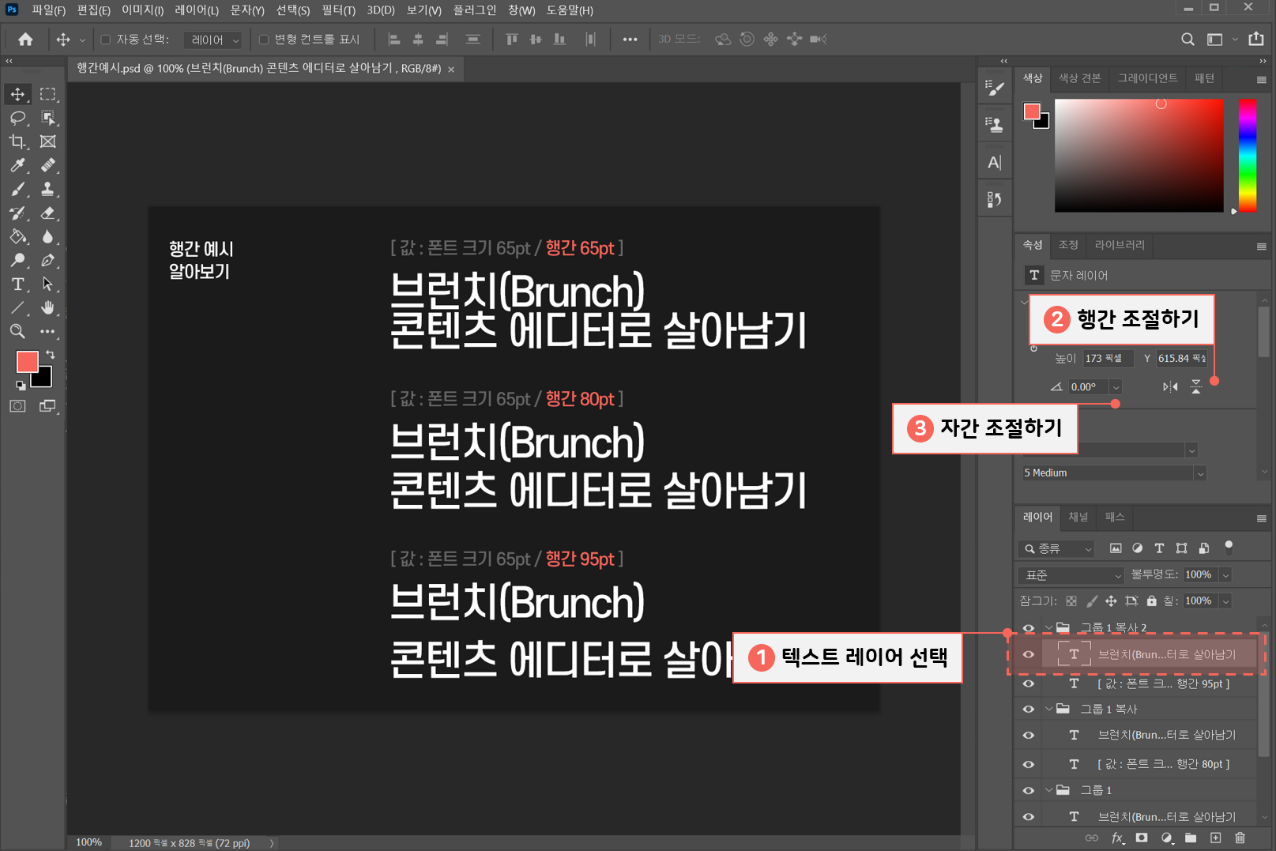Image resolution: width=1276 pixels, height=851 pixels.
Task: Select the Type tool
Action: pos(18,284)
